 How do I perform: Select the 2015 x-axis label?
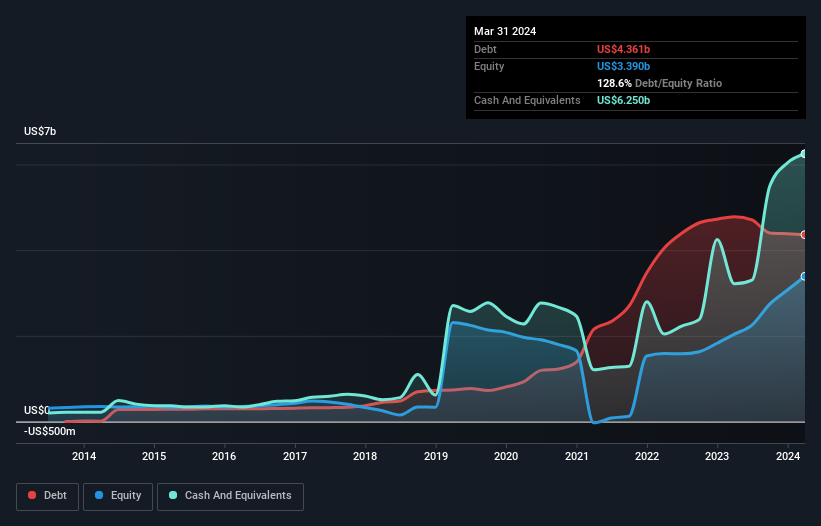pyautogui.click(x=154, y=456)
